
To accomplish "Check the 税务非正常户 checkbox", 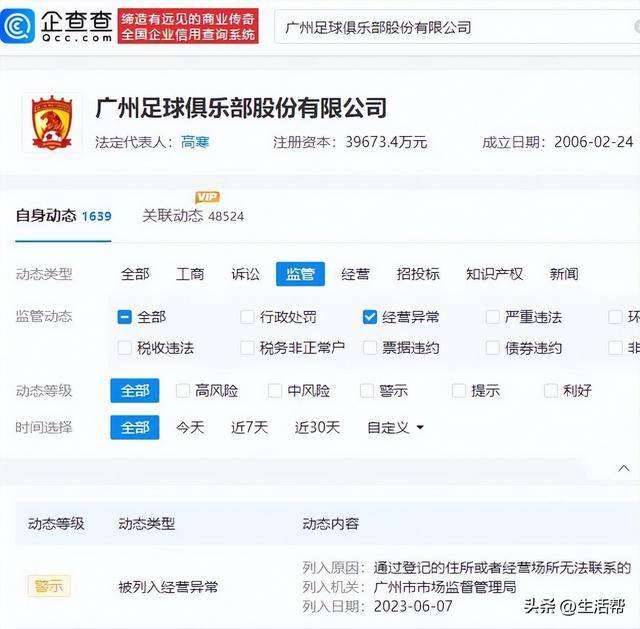I will click(247, 348).
